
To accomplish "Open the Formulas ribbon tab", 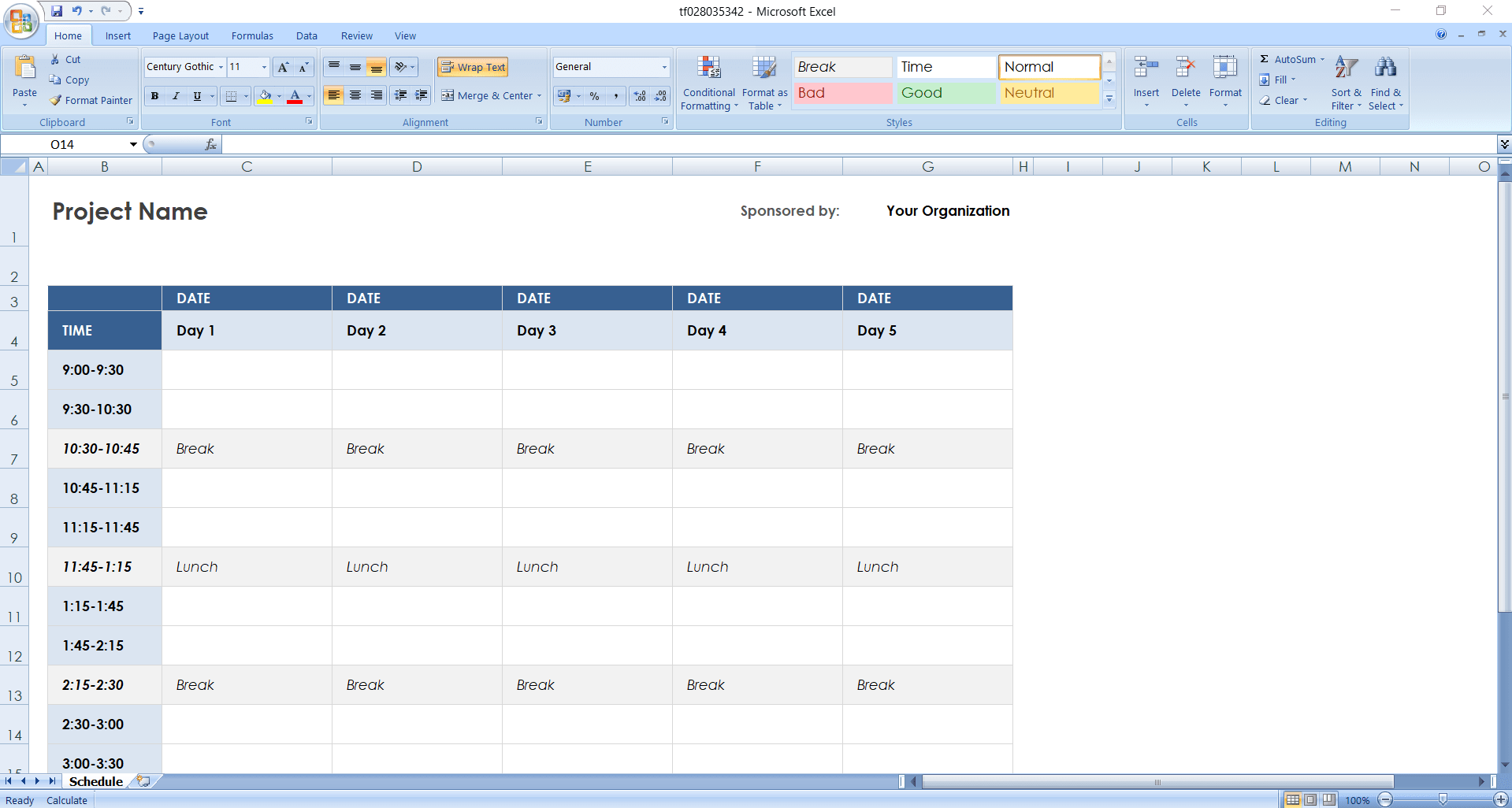I will [x=252, y=36].
